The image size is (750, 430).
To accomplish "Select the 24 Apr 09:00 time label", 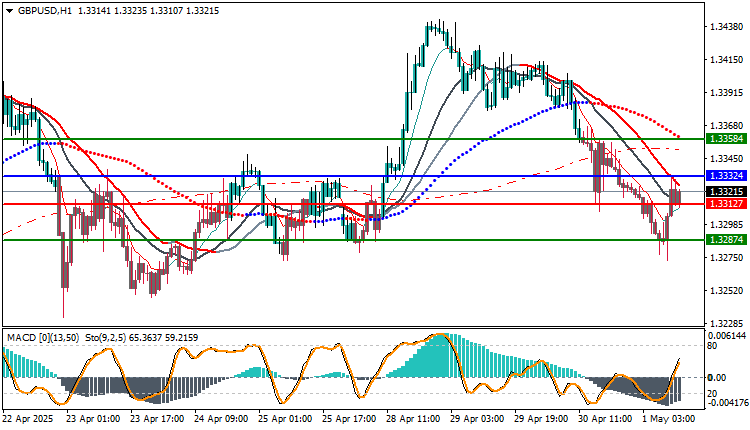I will click(221, 419).
